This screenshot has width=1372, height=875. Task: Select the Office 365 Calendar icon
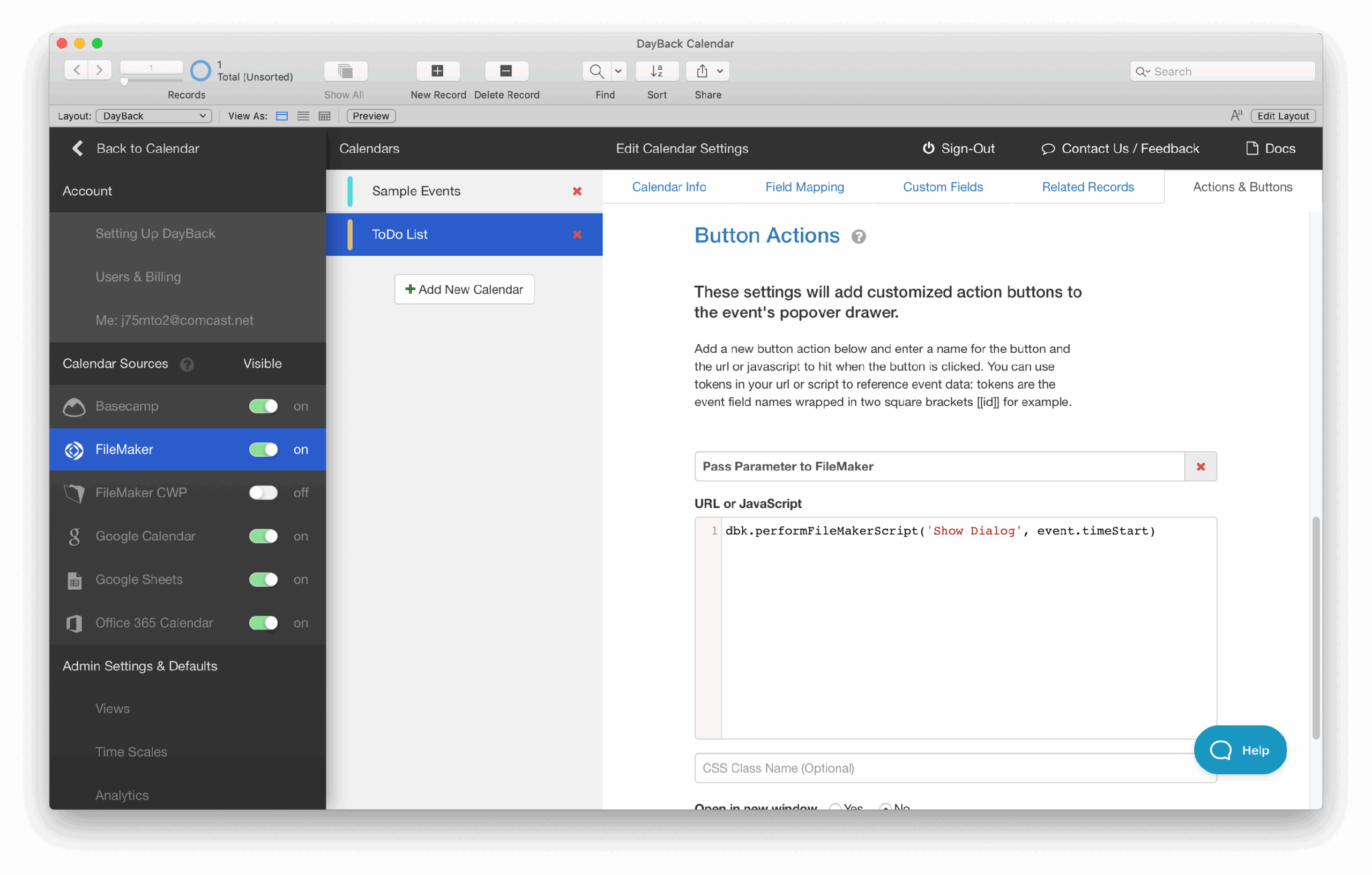pos(74,623)
